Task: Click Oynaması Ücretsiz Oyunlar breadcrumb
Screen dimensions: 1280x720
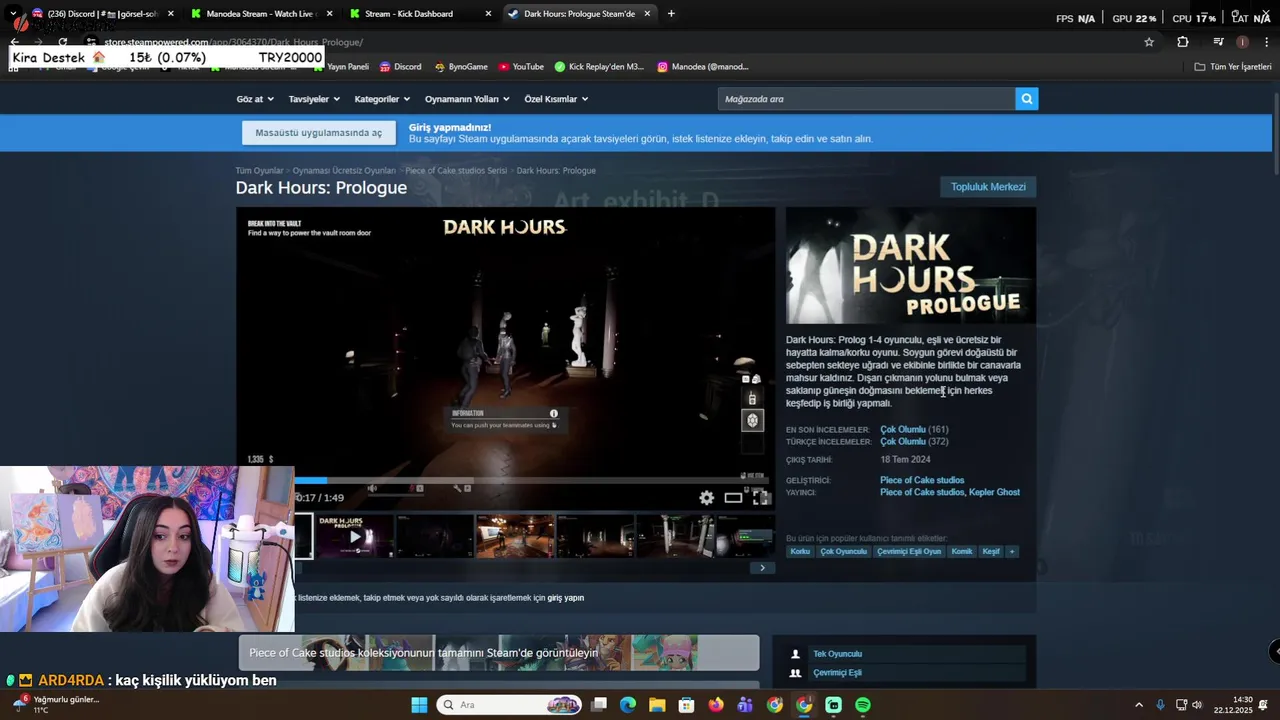Action: coord(344,171)
